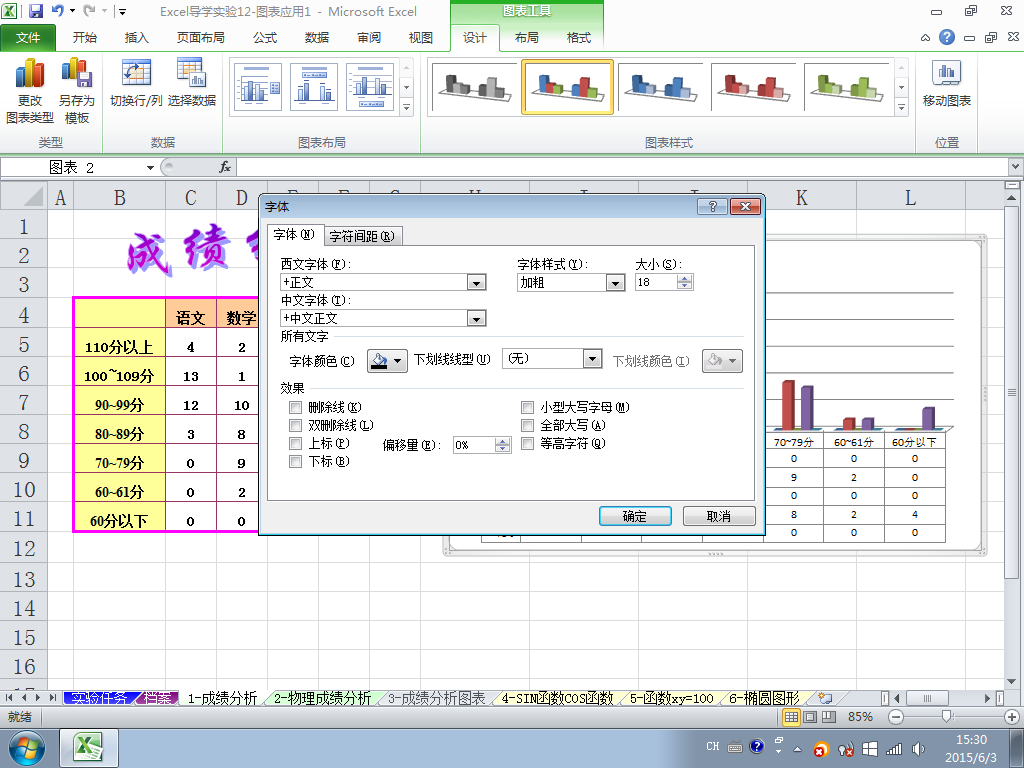Click the Save icon in the quick access toolbar

click(36, 11)
